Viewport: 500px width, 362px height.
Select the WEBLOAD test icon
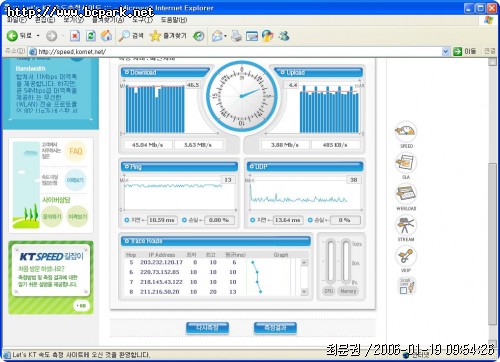coord(405,194)
